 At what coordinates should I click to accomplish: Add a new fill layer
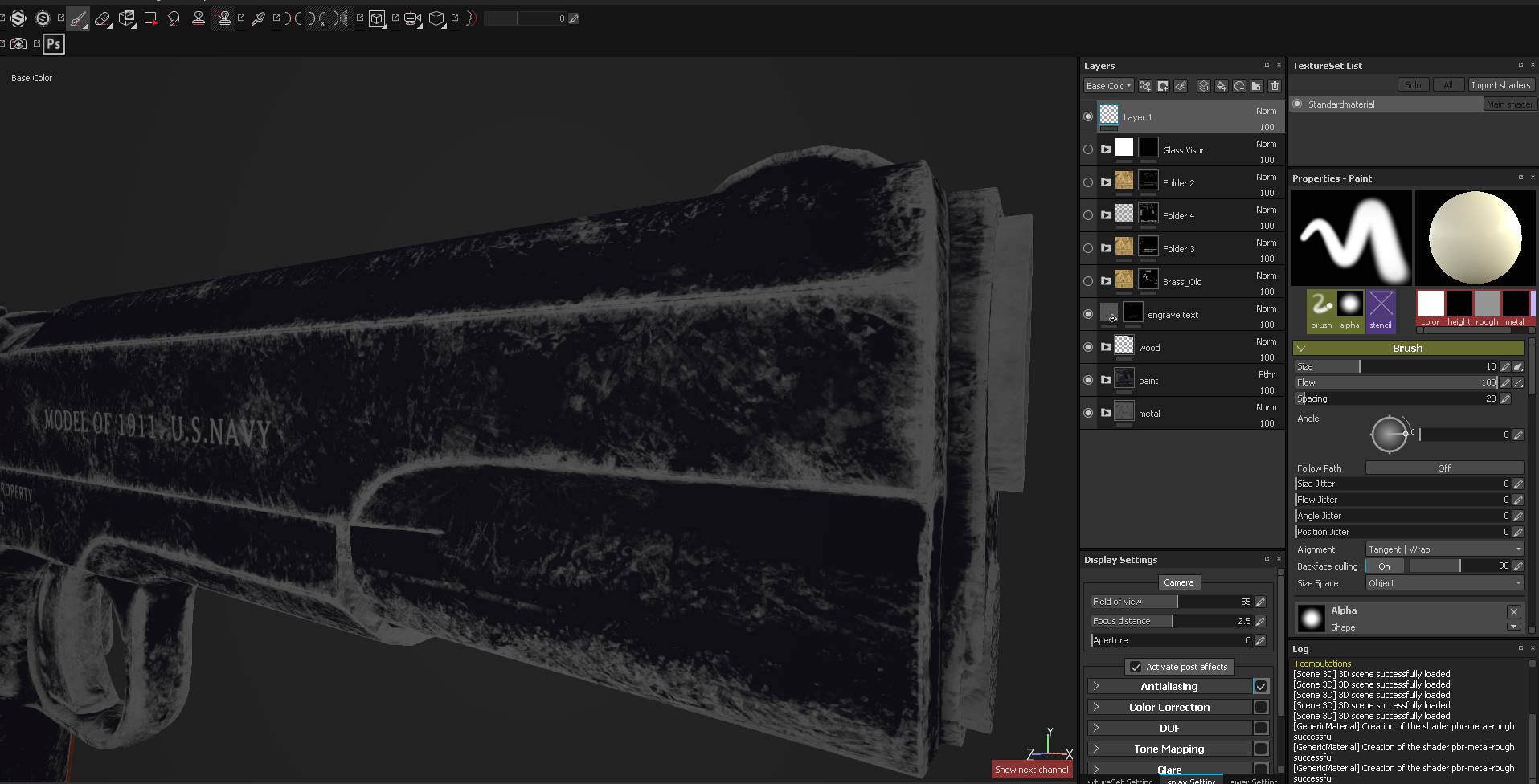1222,86
